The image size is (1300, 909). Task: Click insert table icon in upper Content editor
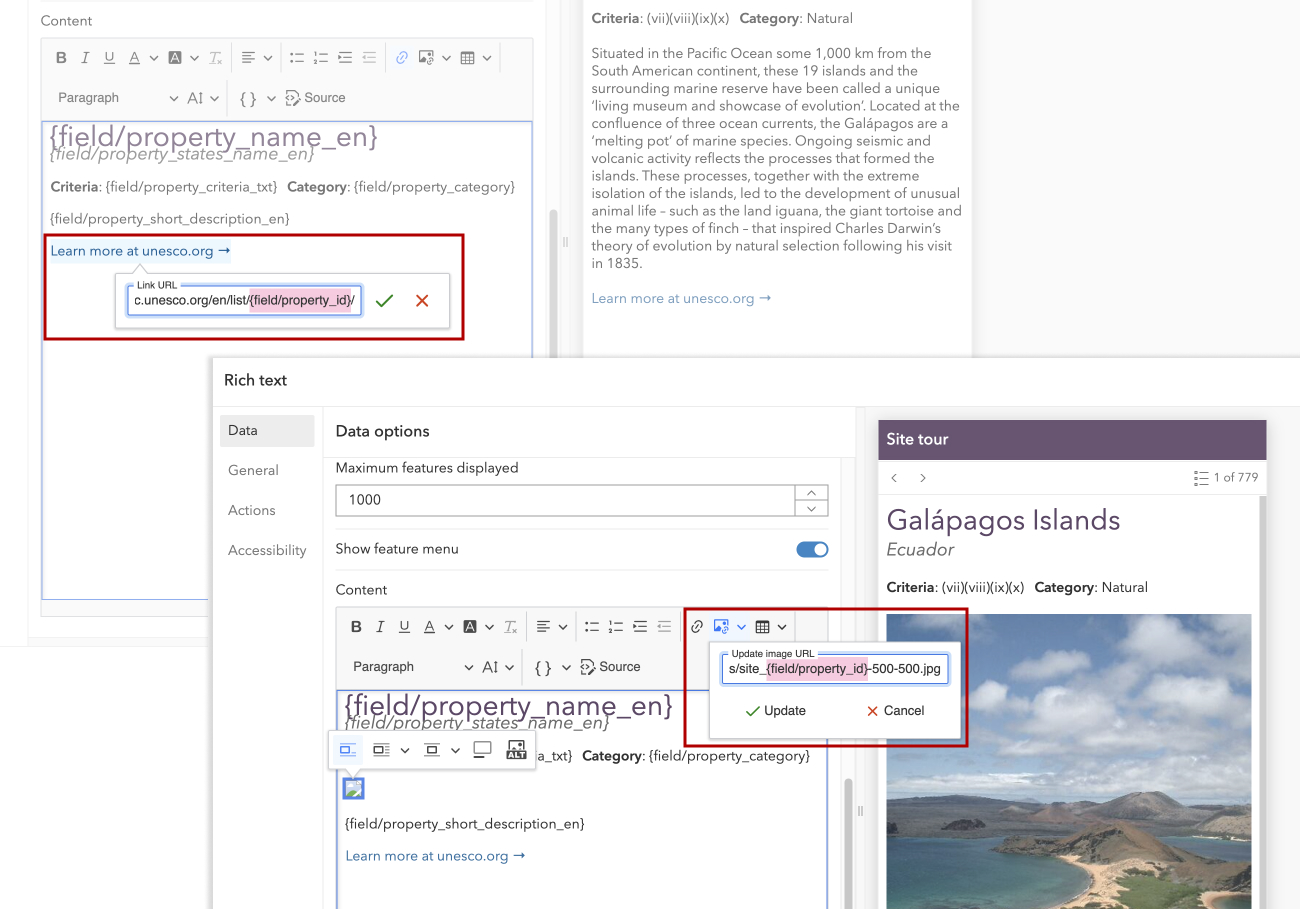[x=467, y=58]
